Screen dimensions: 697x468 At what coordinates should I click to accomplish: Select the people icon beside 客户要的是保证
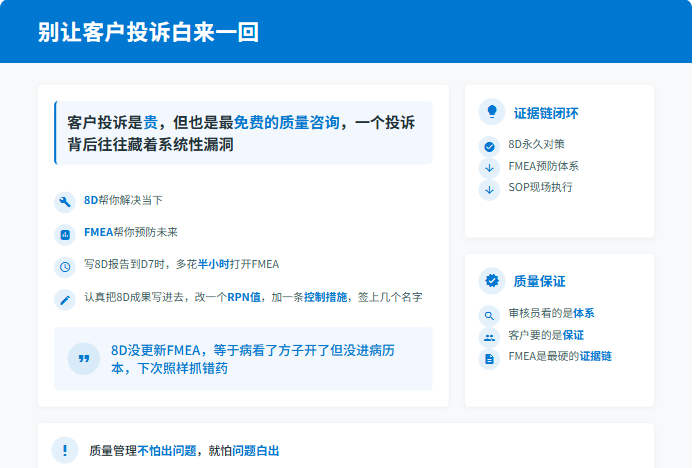pyautogui.click(x=489, y=337)
